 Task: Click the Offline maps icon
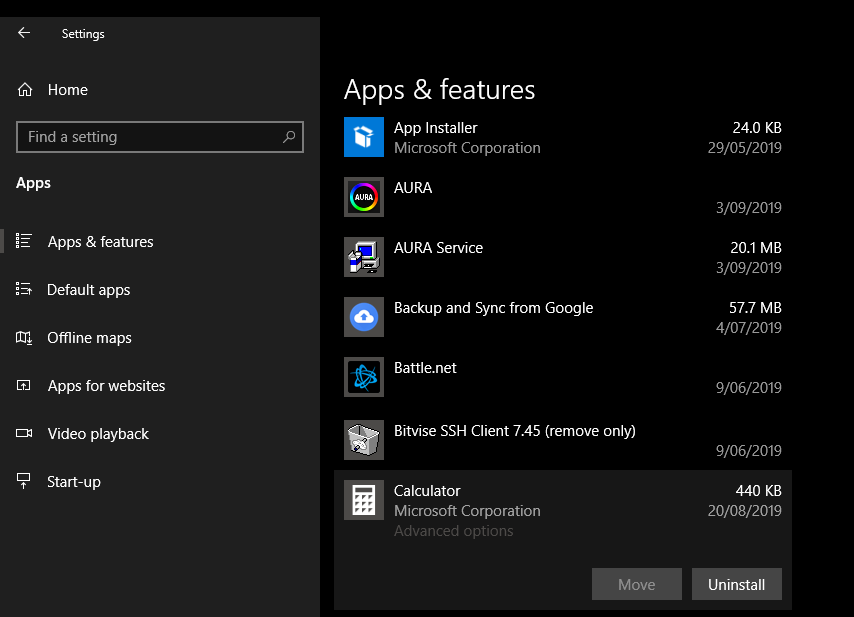pyautogui.click(x=24, y=338)
